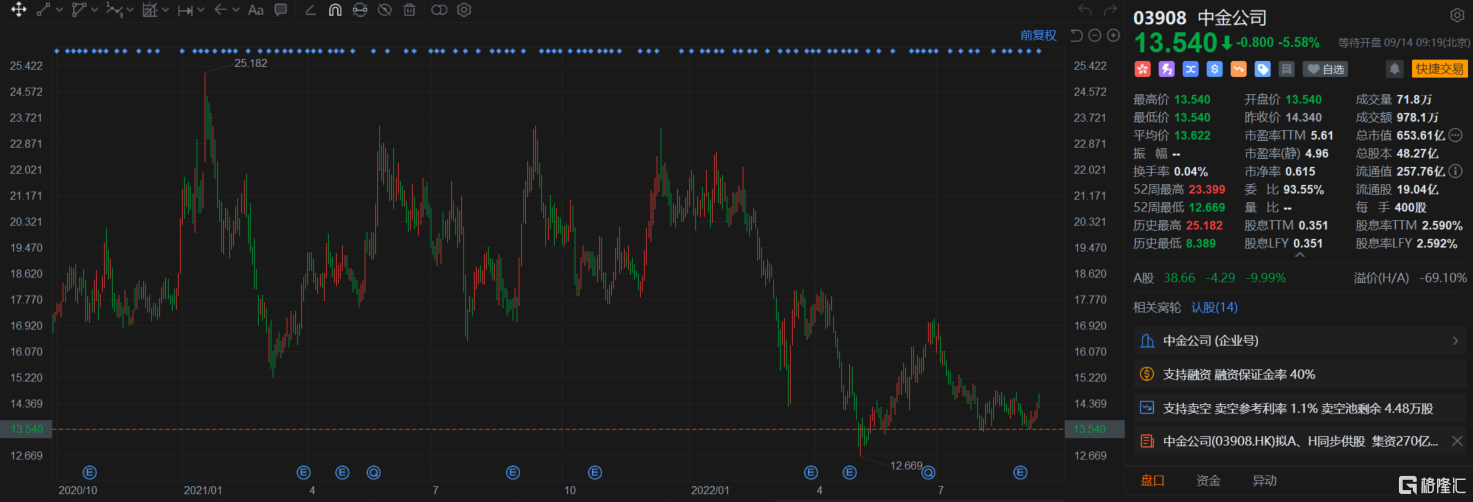1473x502 pixels.
Task: Click the gray note/memo icon
Action: 1286,69
